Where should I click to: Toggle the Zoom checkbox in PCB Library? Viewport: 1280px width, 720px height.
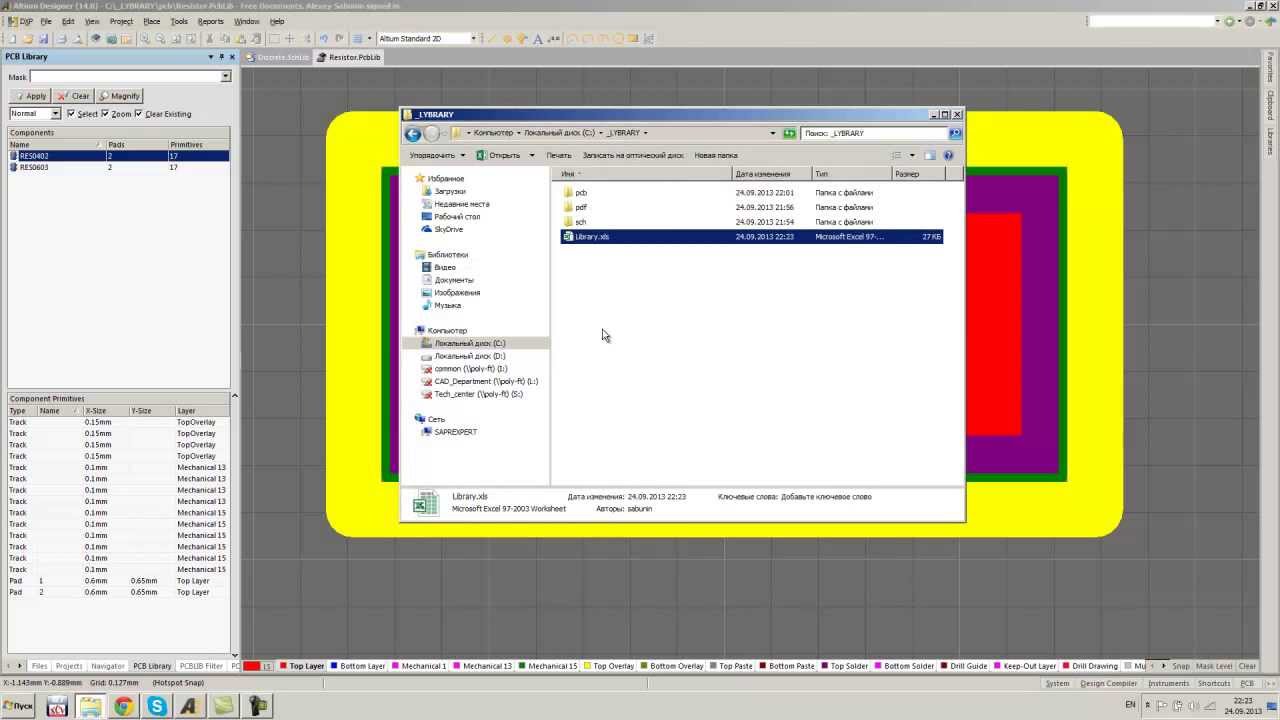coord(105,114)
